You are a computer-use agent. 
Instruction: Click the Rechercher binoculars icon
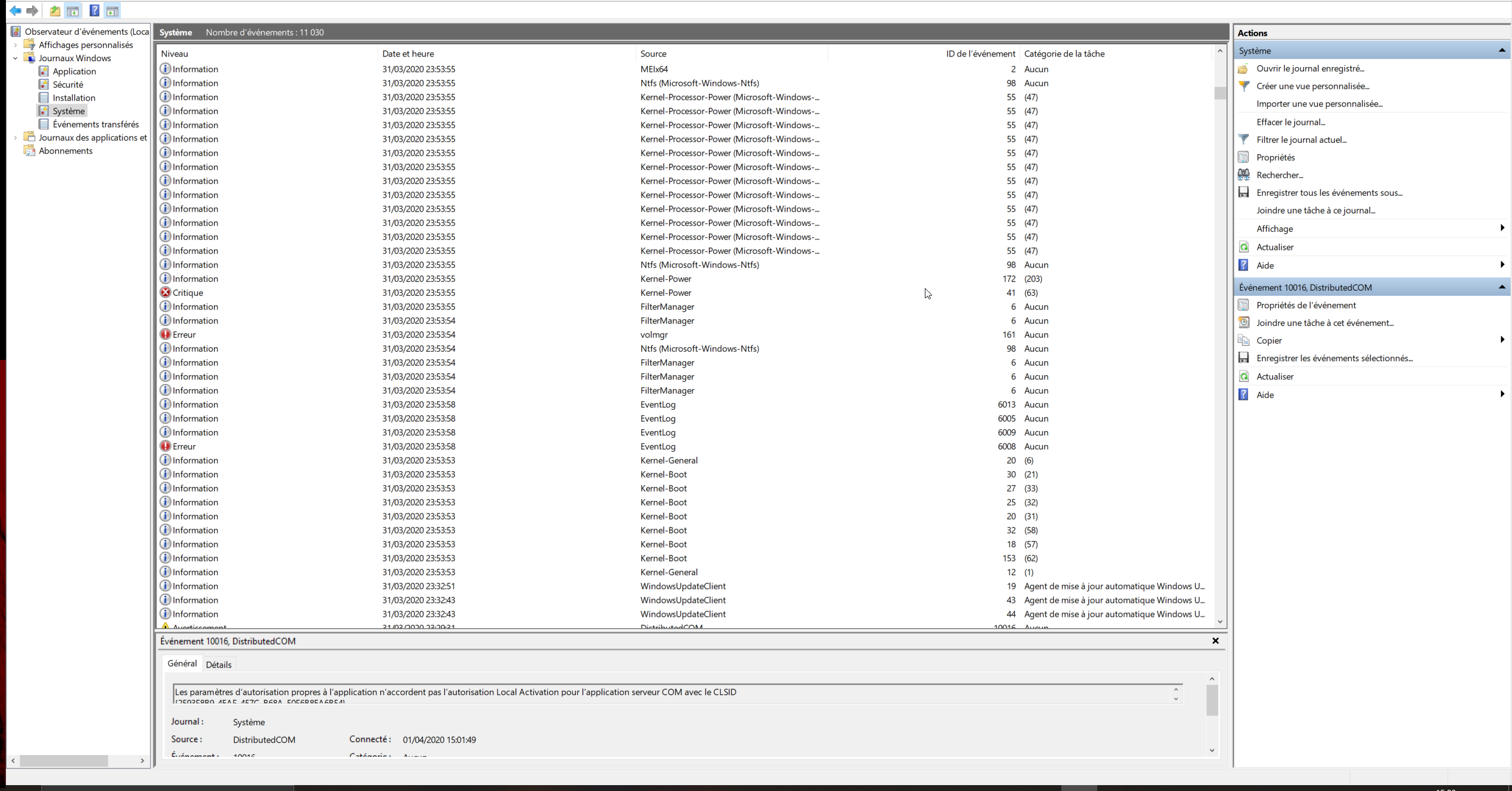click(1244, 175)
